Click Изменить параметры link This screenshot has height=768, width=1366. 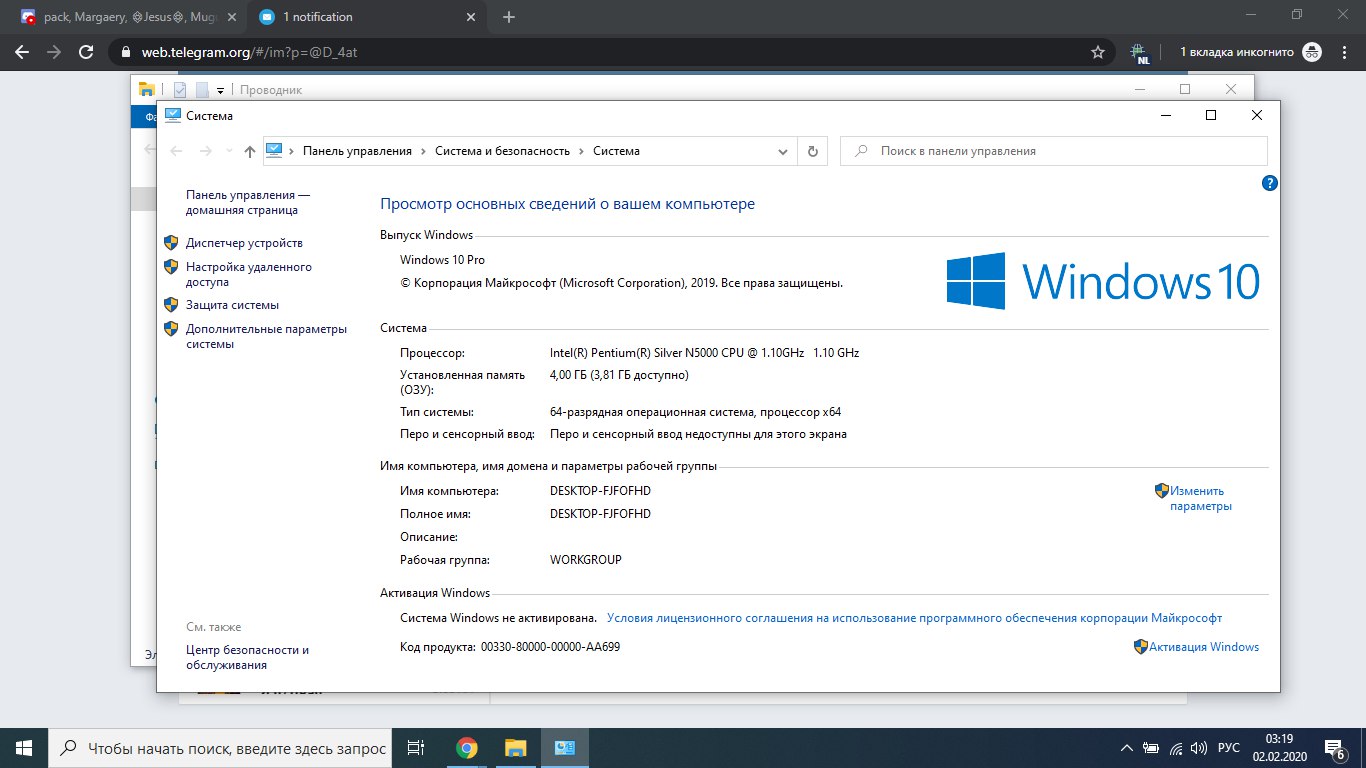click(x=1200, y=498)
